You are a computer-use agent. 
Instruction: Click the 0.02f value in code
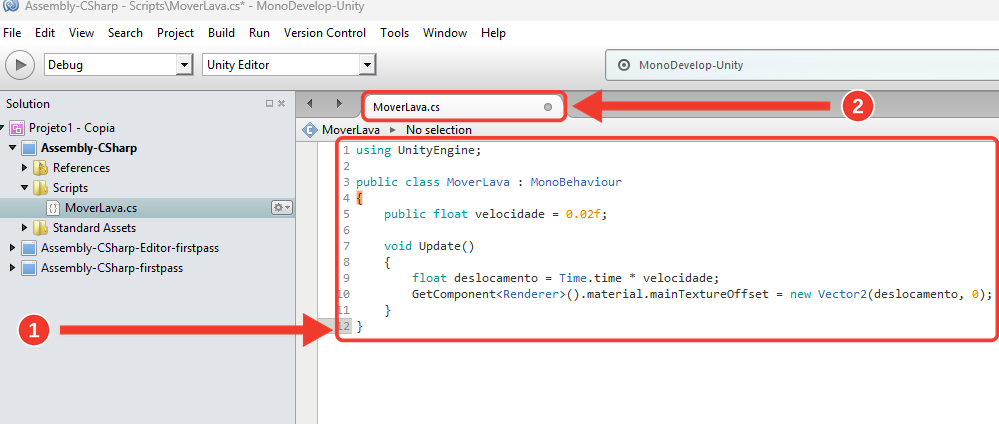tap(583, 214)
